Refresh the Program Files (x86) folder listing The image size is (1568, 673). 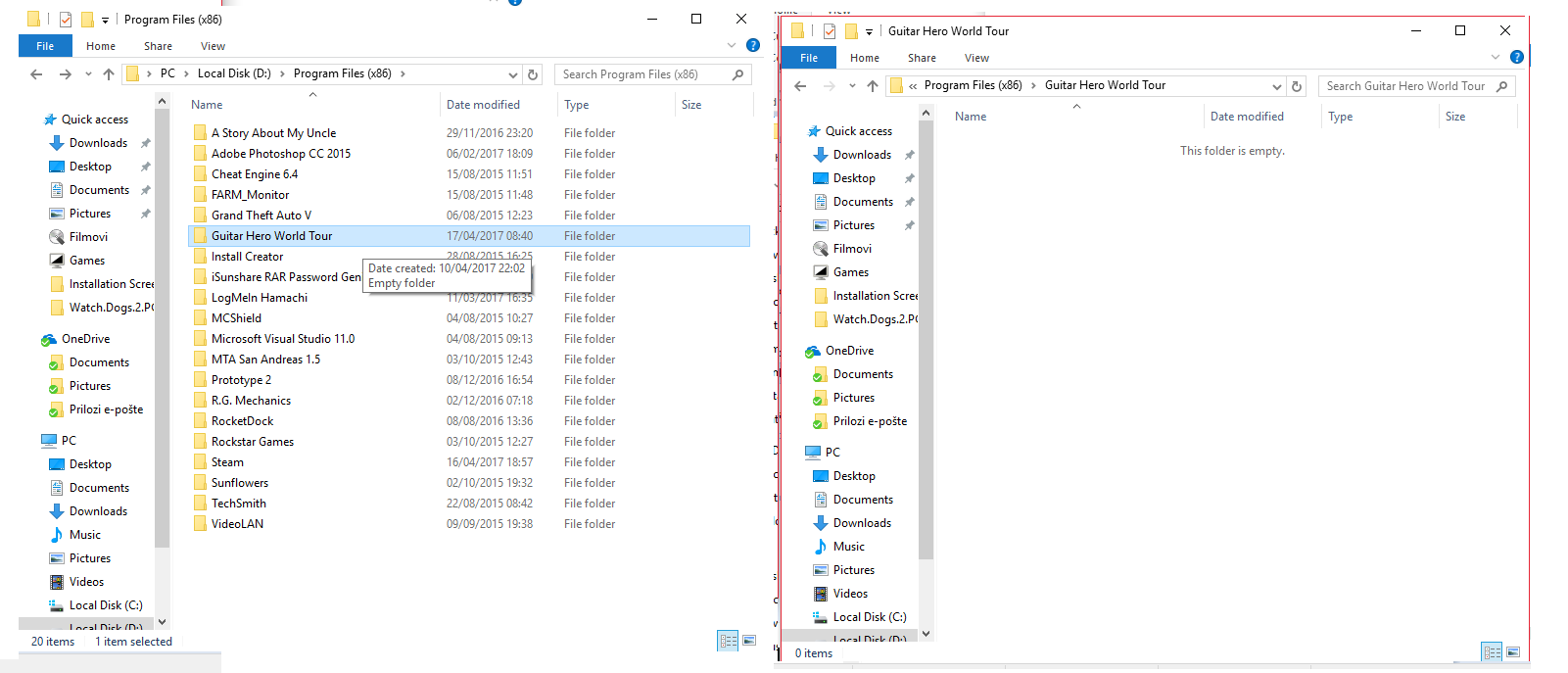point(533,74)
